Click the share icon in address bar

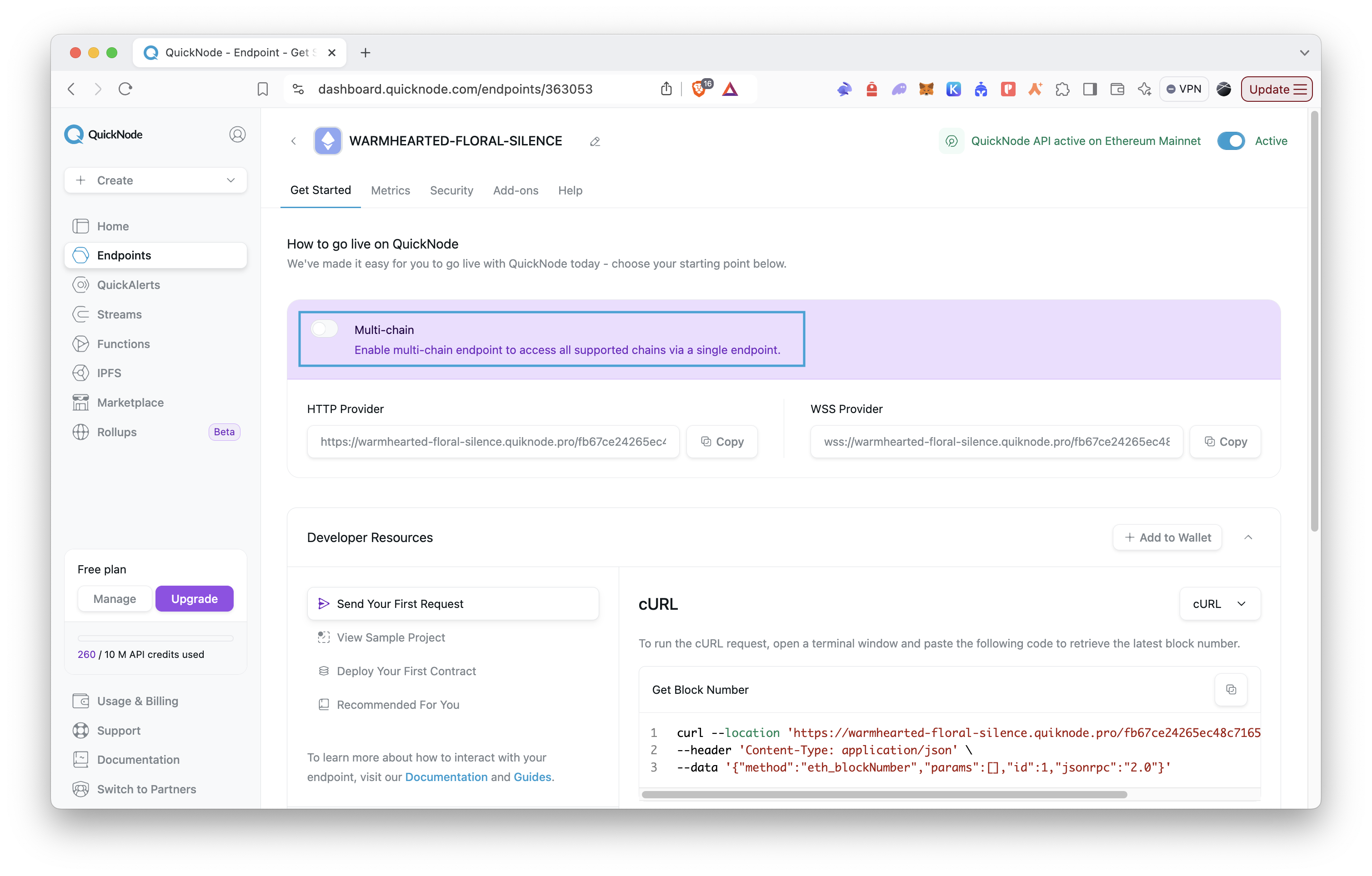[x=666, y=89]
